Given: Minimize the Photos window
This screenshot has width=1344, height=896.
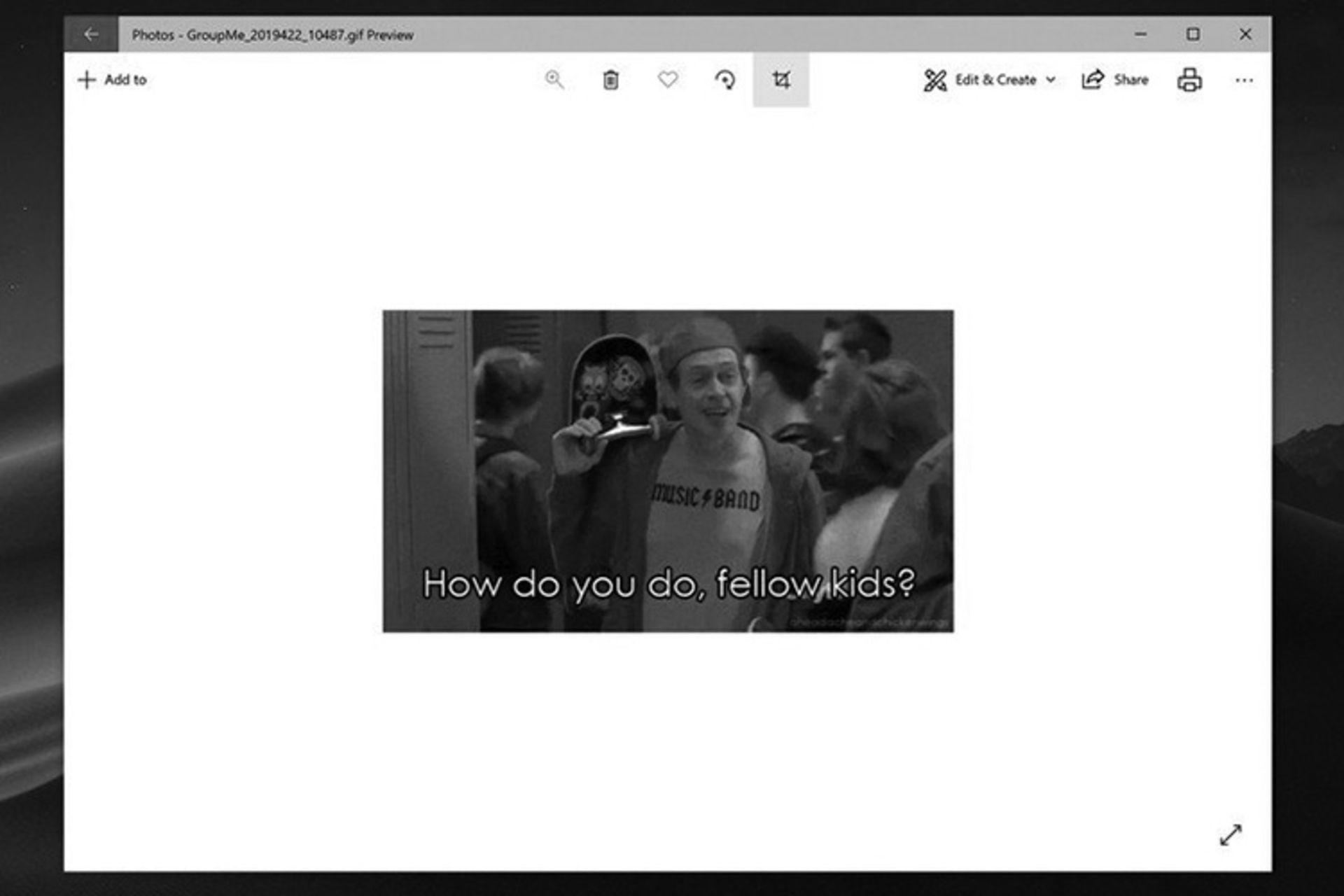Looking at the screenshot, I should (1141, 34).
